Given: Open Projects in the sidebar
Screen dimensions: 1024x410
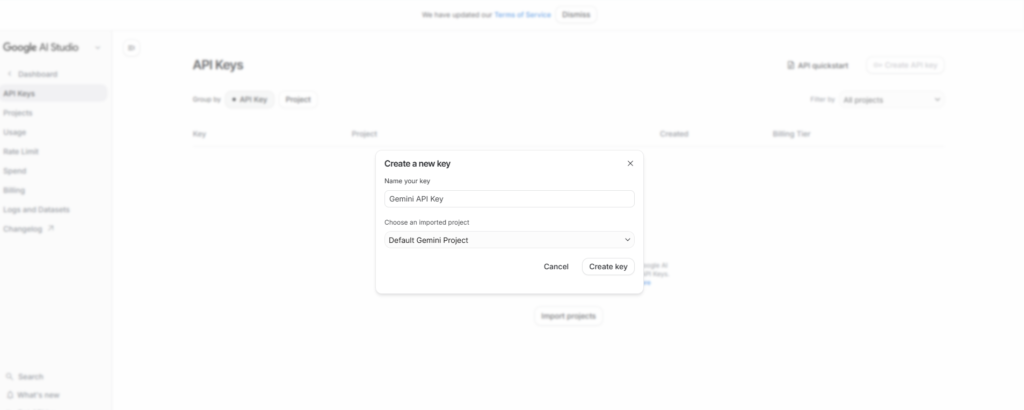Looking at the screenshot, I should click(x=18, y=113).
